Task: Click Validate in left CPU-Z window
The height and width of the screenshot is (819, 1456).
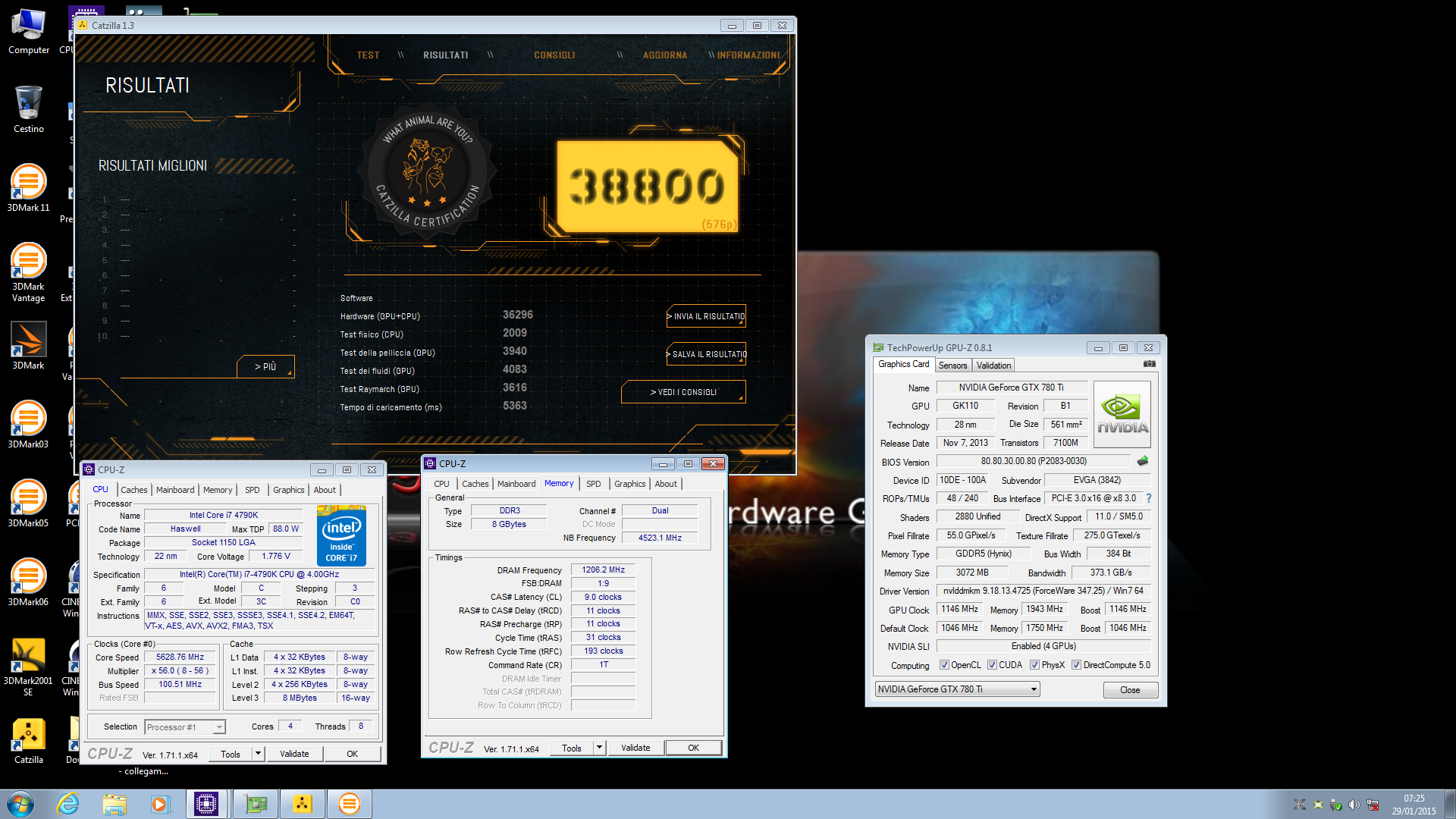Action: [x=294, y=754]
